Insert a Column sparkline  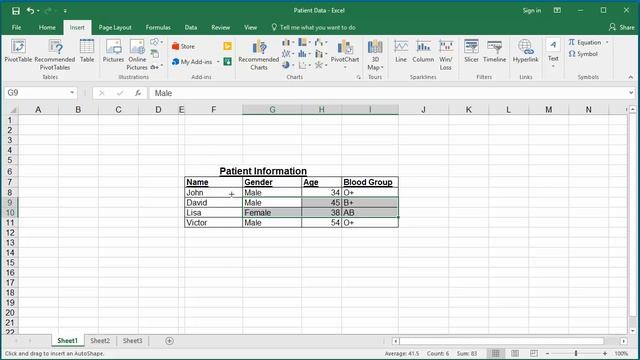423,51
